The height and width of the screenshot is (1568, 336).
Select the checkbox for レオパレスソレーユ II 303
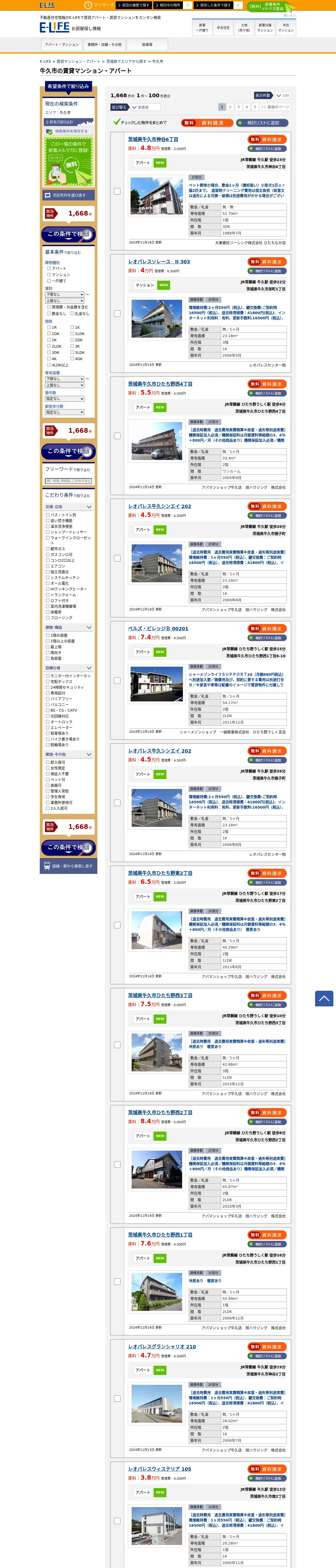pyautogui.click(x=117, y=314)
